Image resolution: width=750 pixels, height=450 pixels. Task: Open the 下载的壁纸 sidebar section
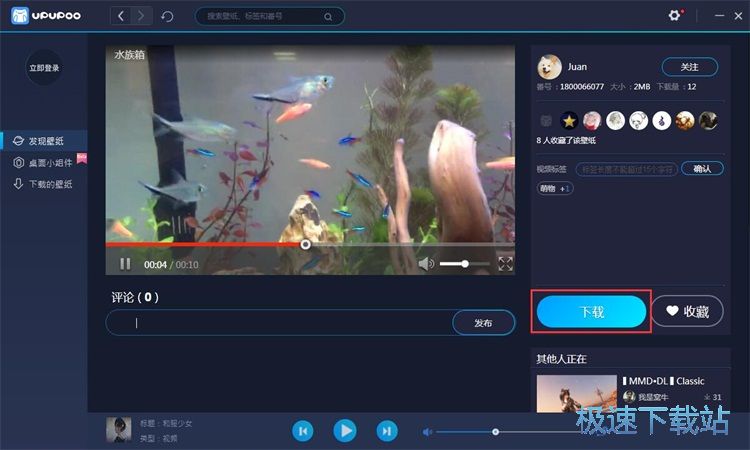point(44,184)
